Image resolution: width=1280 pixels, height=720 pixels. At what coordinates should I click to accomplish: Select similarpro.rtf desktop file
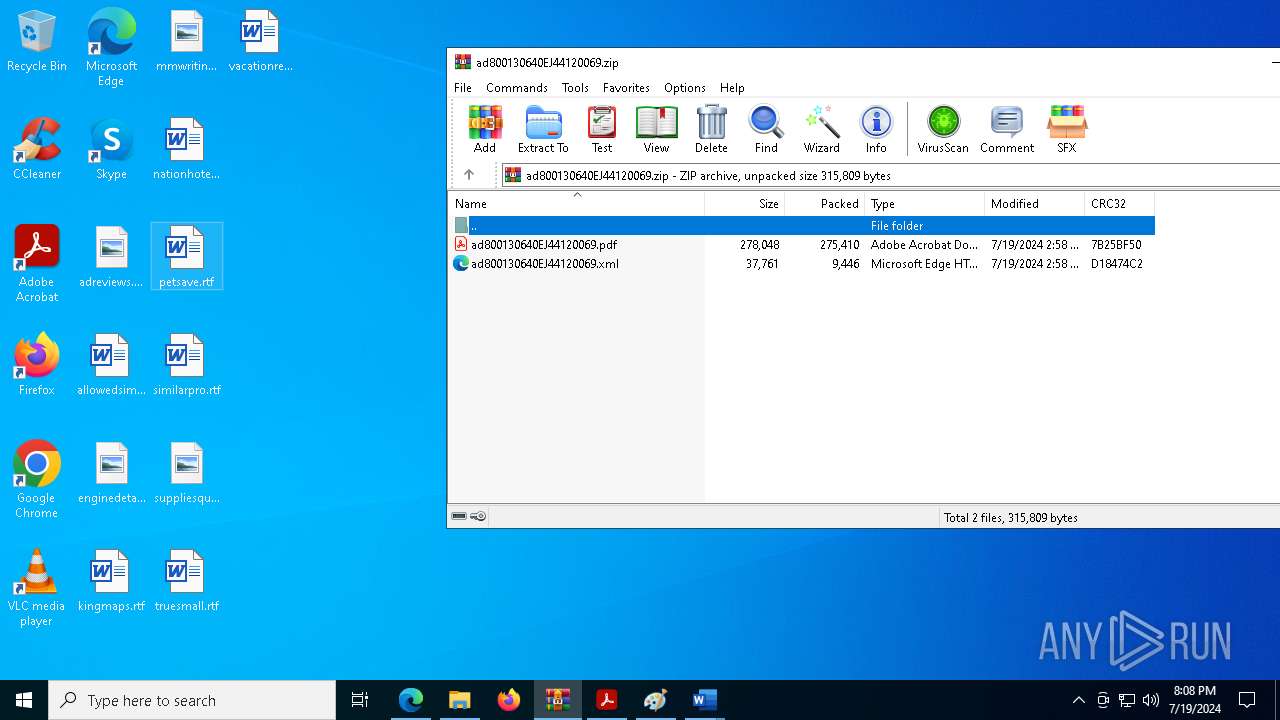(186, 365)
